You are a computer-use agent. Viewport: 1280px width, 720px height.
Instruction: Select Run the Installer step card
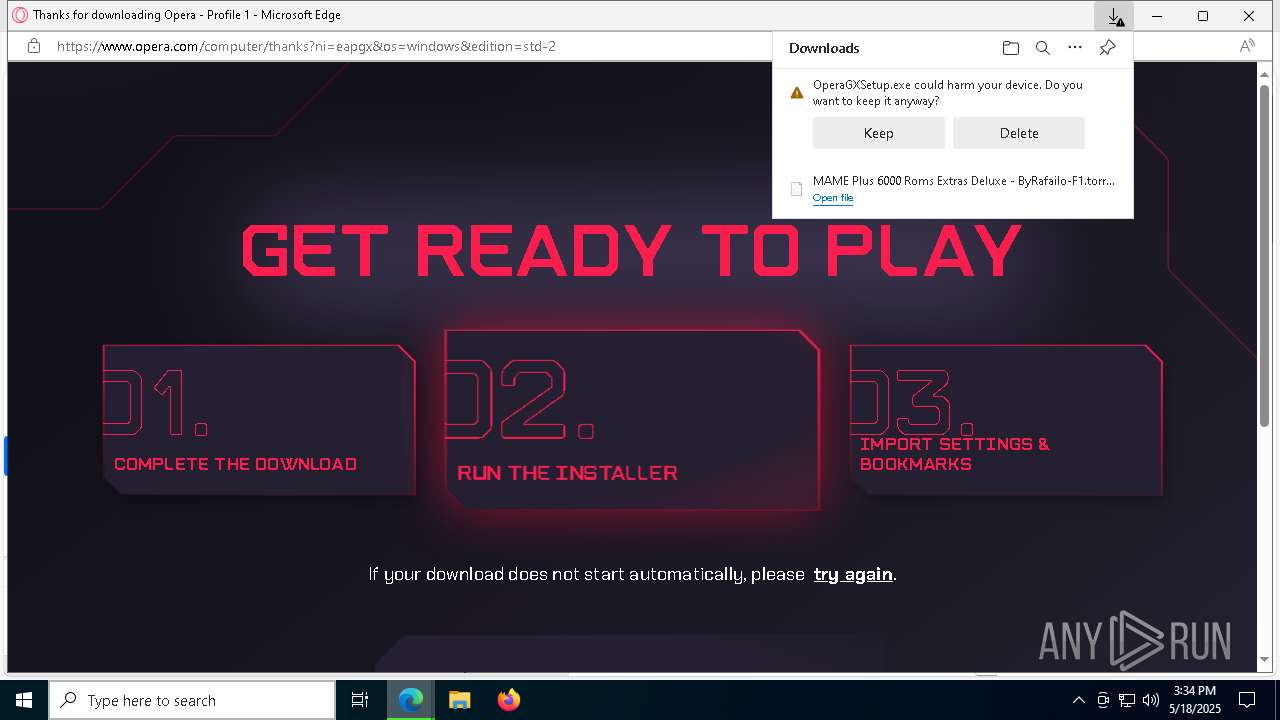[632, 419]
